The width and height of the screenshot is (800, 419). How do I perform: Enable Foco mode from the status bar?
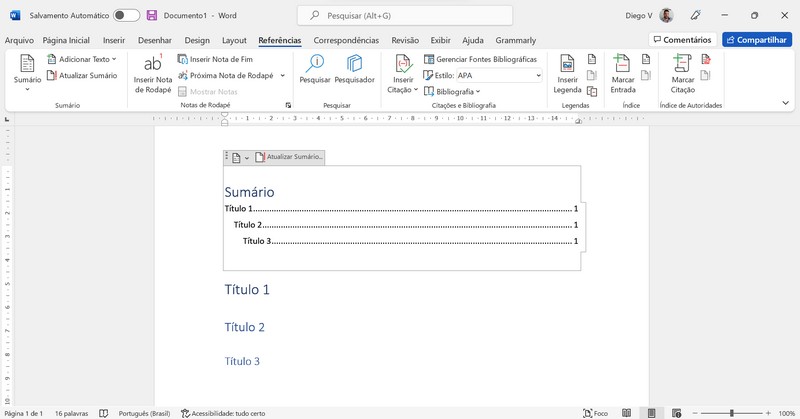coord(595,413)
